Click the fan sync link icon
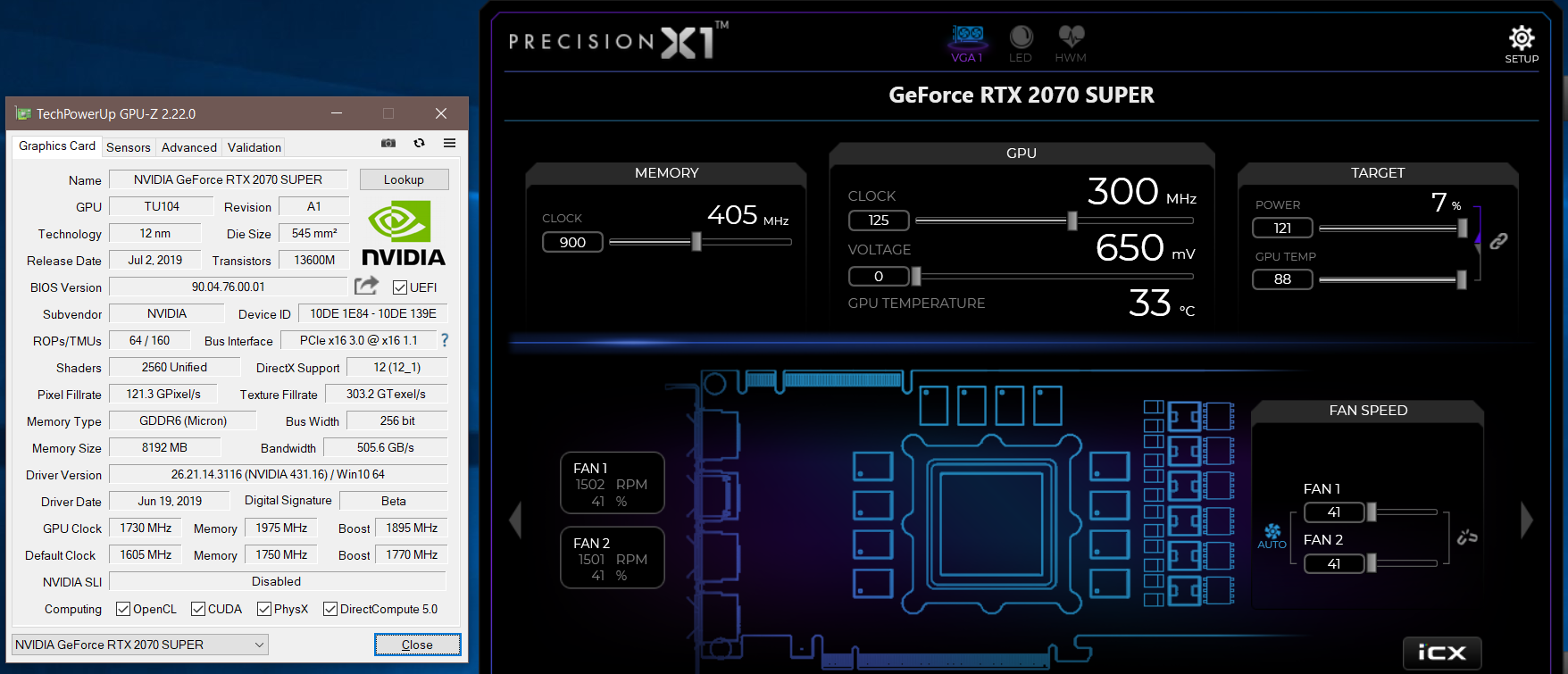This screenshot has height=674, width=1568. click(1467, 537)
